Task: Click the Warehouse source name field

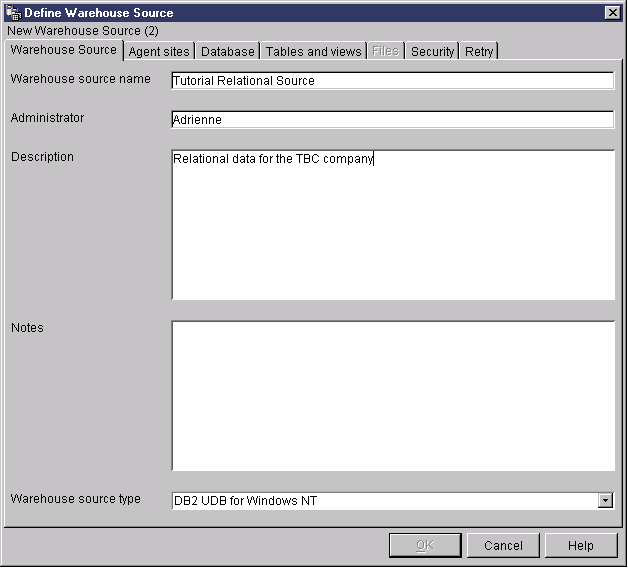Action: pos(392,81)
